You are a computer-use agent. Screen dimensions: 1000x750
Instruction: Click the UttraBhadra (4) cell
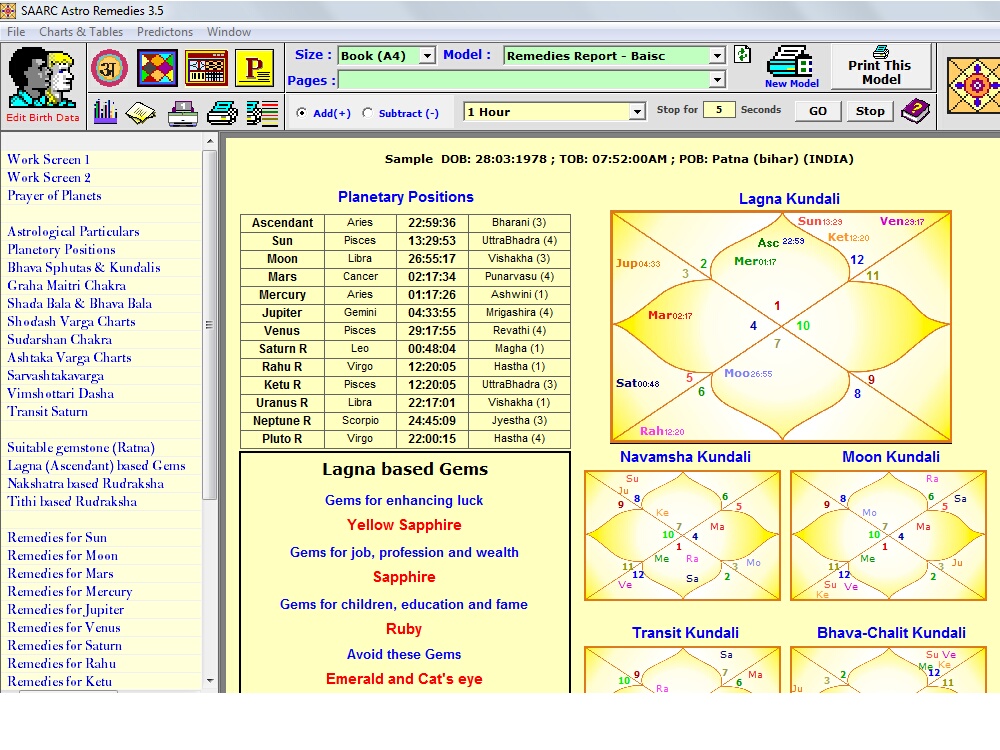pyautogui.click(x=519, y=240)
